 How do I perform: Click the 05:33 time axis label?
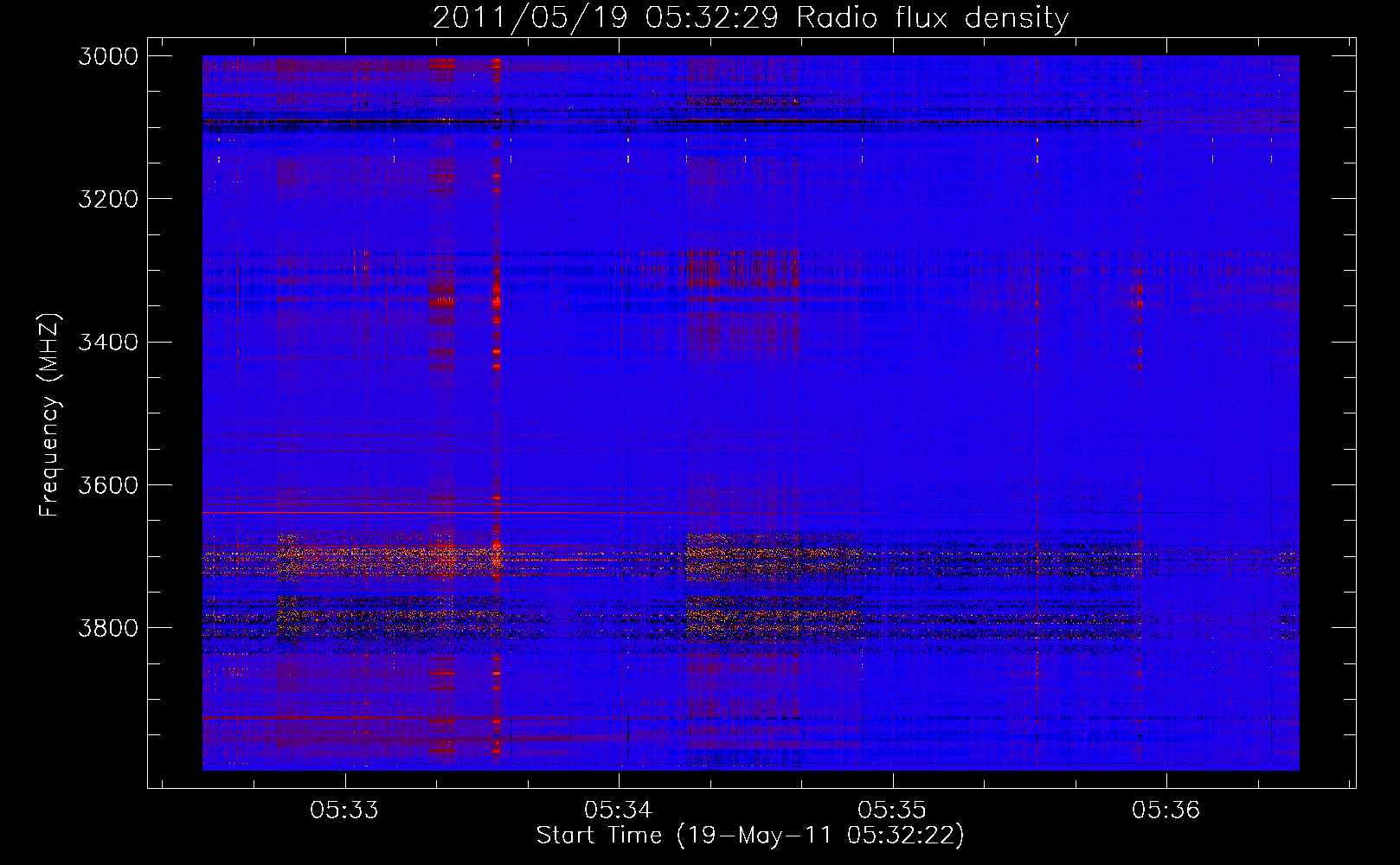(x=344, y=810)
